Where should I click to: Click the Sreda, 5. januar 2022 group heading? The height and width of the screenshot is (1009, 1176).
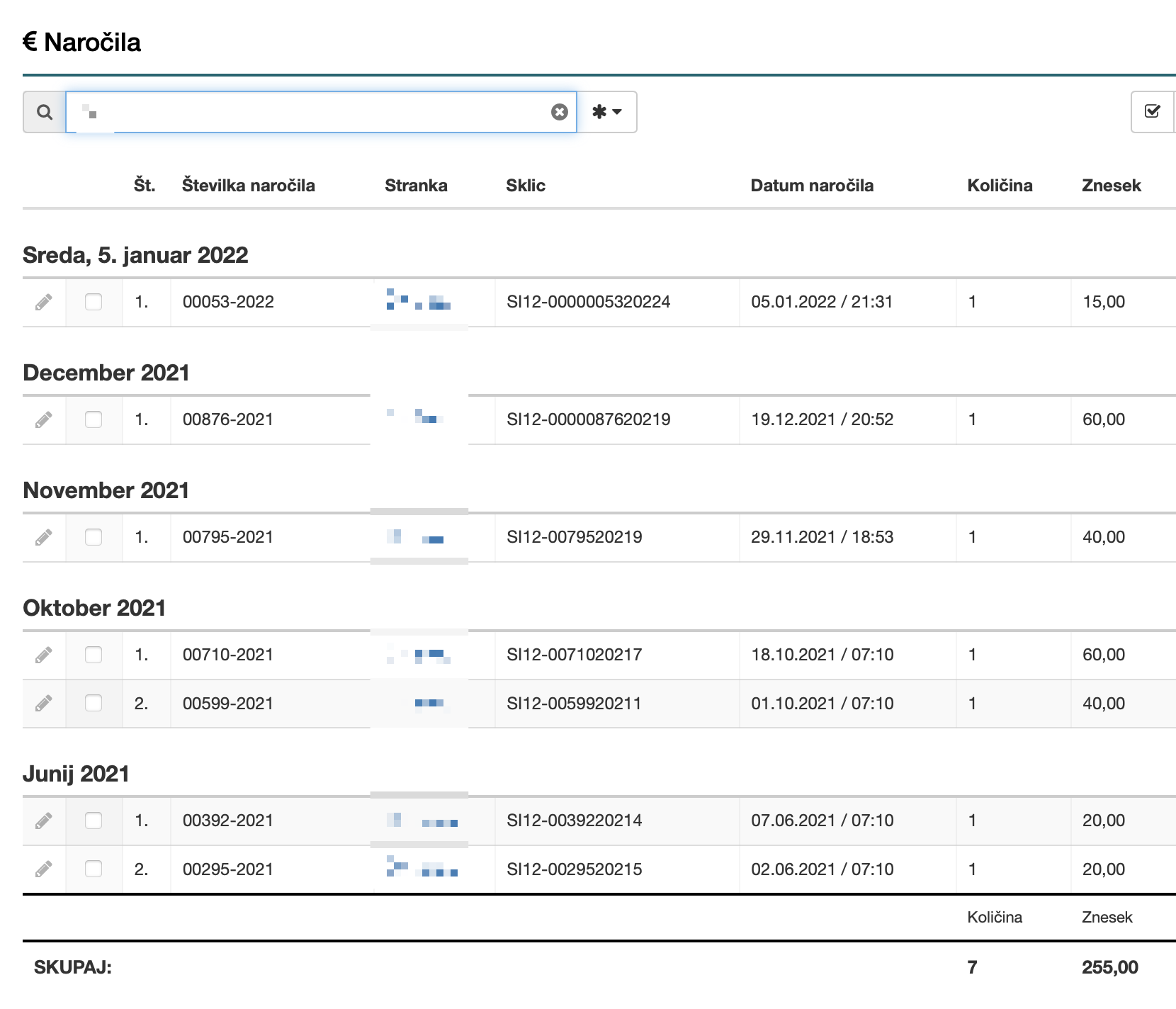[135, 255]
